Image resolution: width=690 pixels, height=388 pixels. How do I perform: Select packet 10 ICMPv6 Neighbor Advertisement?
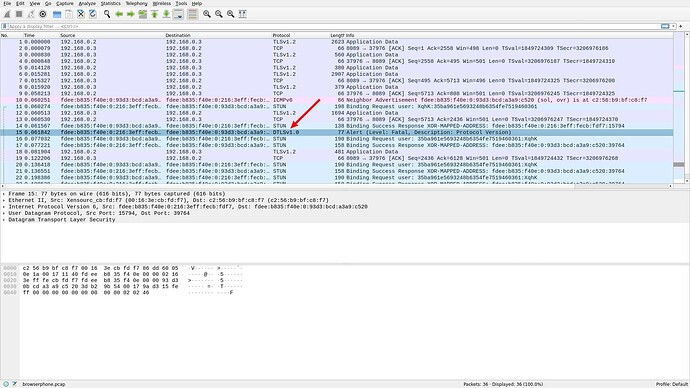(x=336, y=100)
